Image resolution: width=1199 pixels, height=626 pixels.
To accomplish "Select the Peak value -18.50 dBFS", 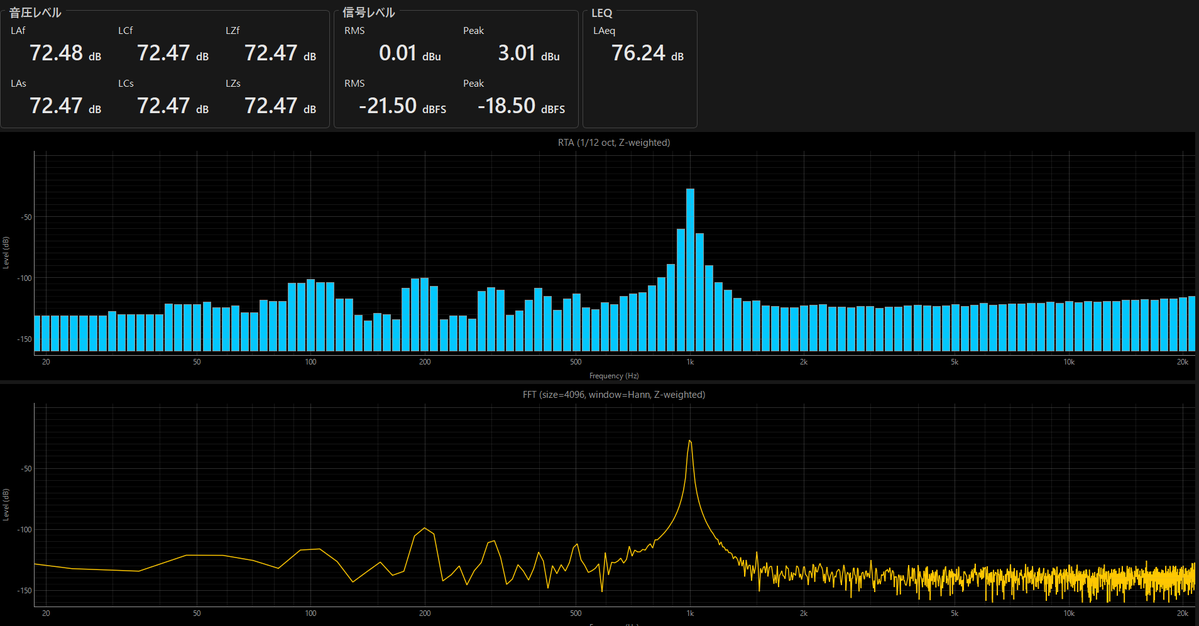I will [x=522, y=105].
